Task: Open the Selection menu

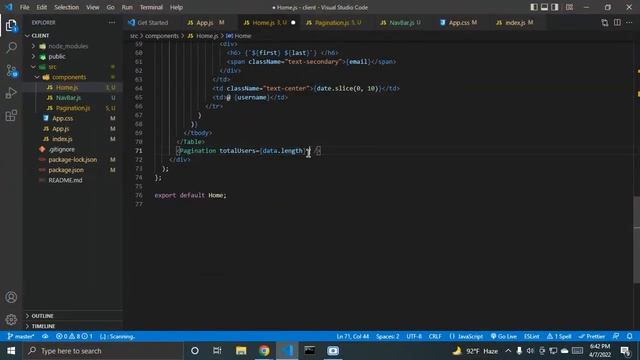Action: tap(67, 7)
